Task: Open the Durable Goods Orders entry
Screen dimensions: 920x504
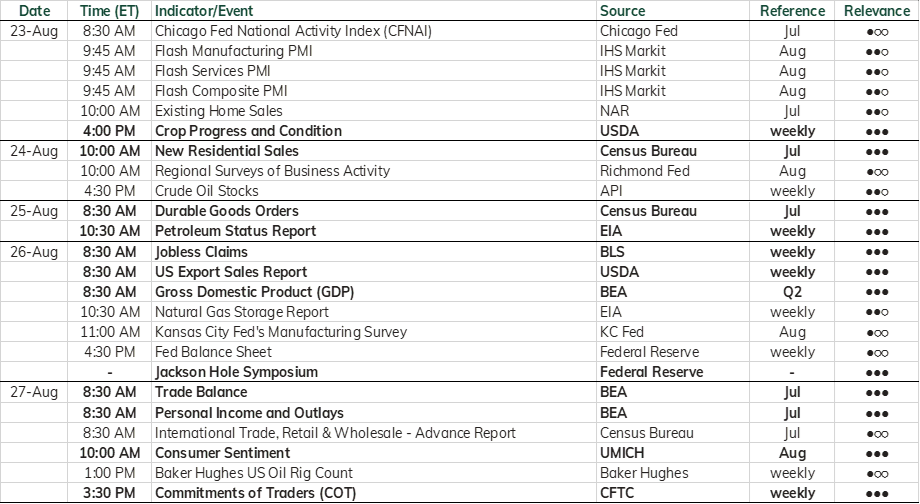Action: [x=226, y=211]
